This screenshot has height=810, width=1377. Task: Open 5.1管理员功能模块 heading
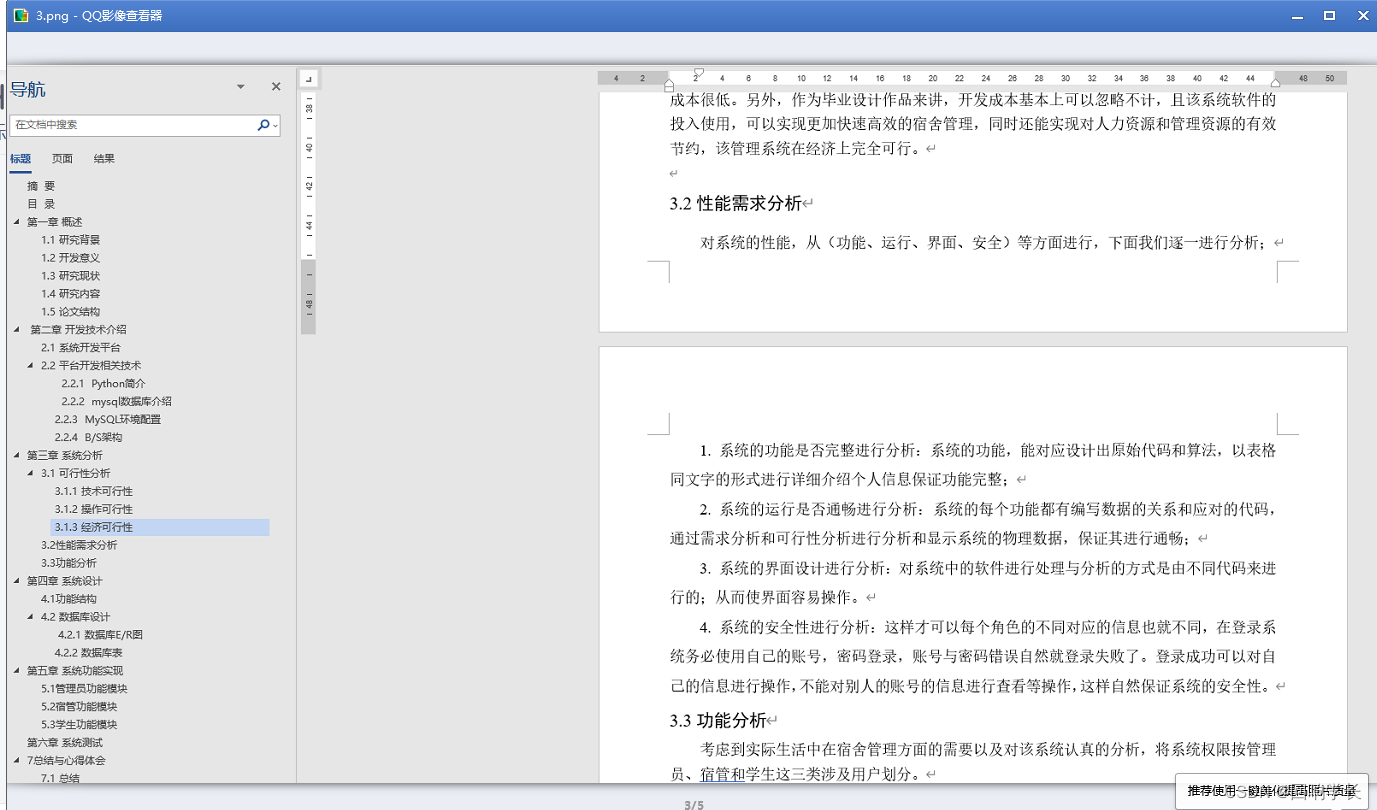pyautogui.click(x=84, y=689)
